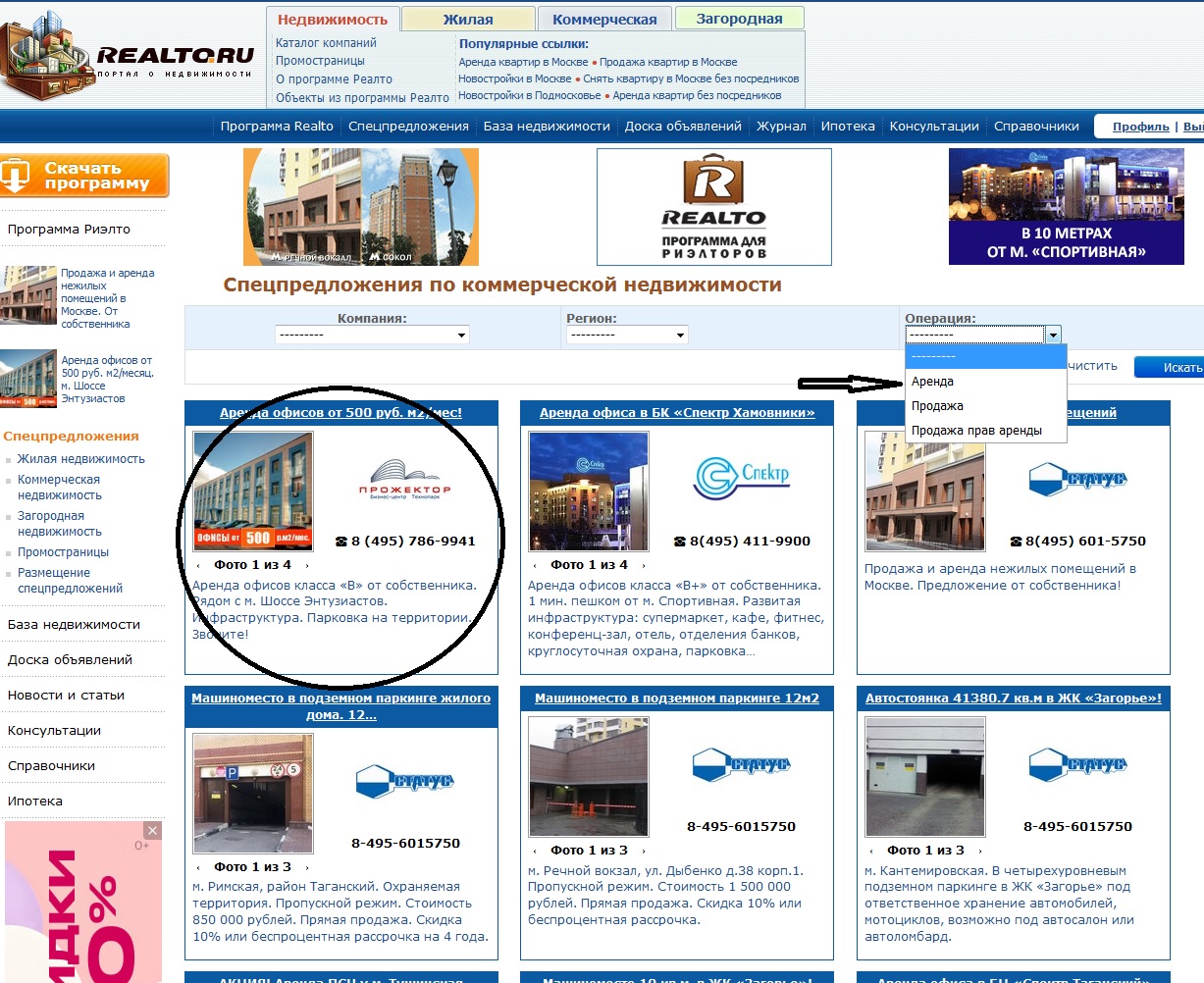
Task: Open Загородная недвижимость in the sidebar
Action: (59, 524)
